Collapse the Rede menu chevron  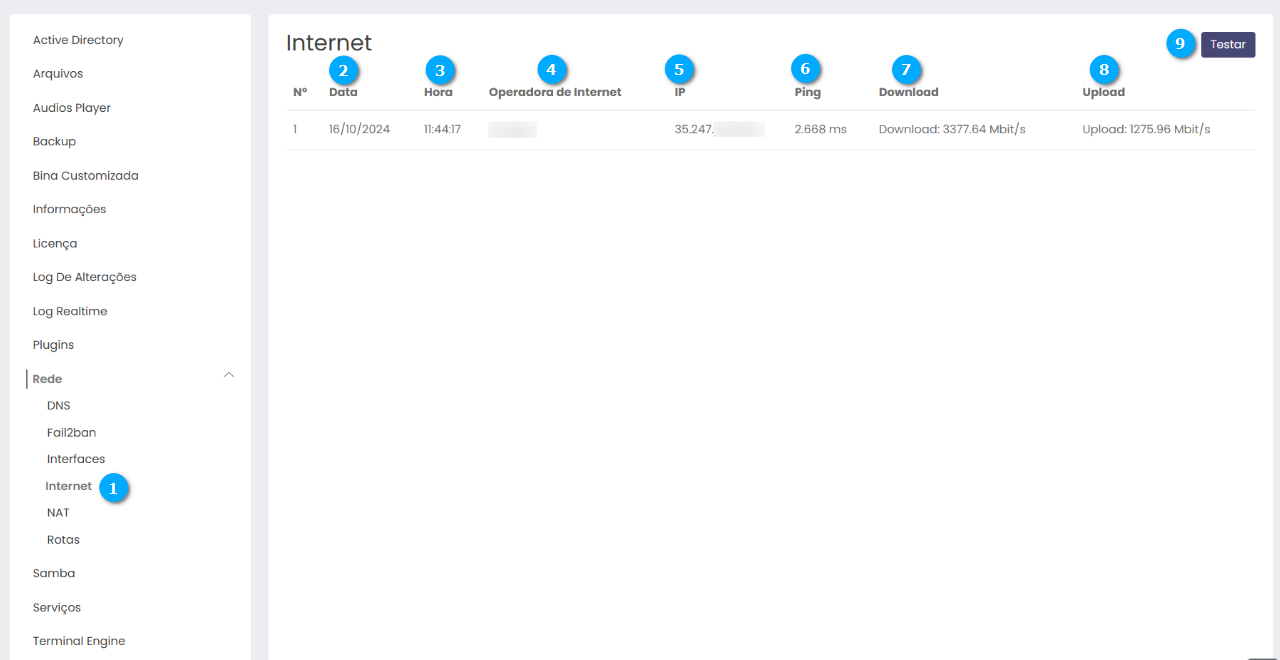click(229, 375)
